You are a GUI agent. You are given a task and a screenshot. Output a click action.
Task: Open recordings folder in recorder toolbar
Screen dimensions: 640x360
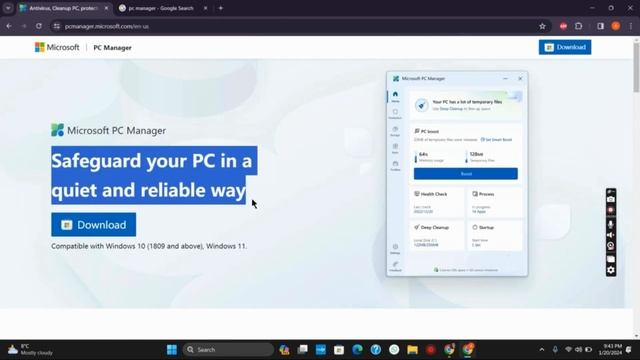pyautogui.click(x=611, y=259)
